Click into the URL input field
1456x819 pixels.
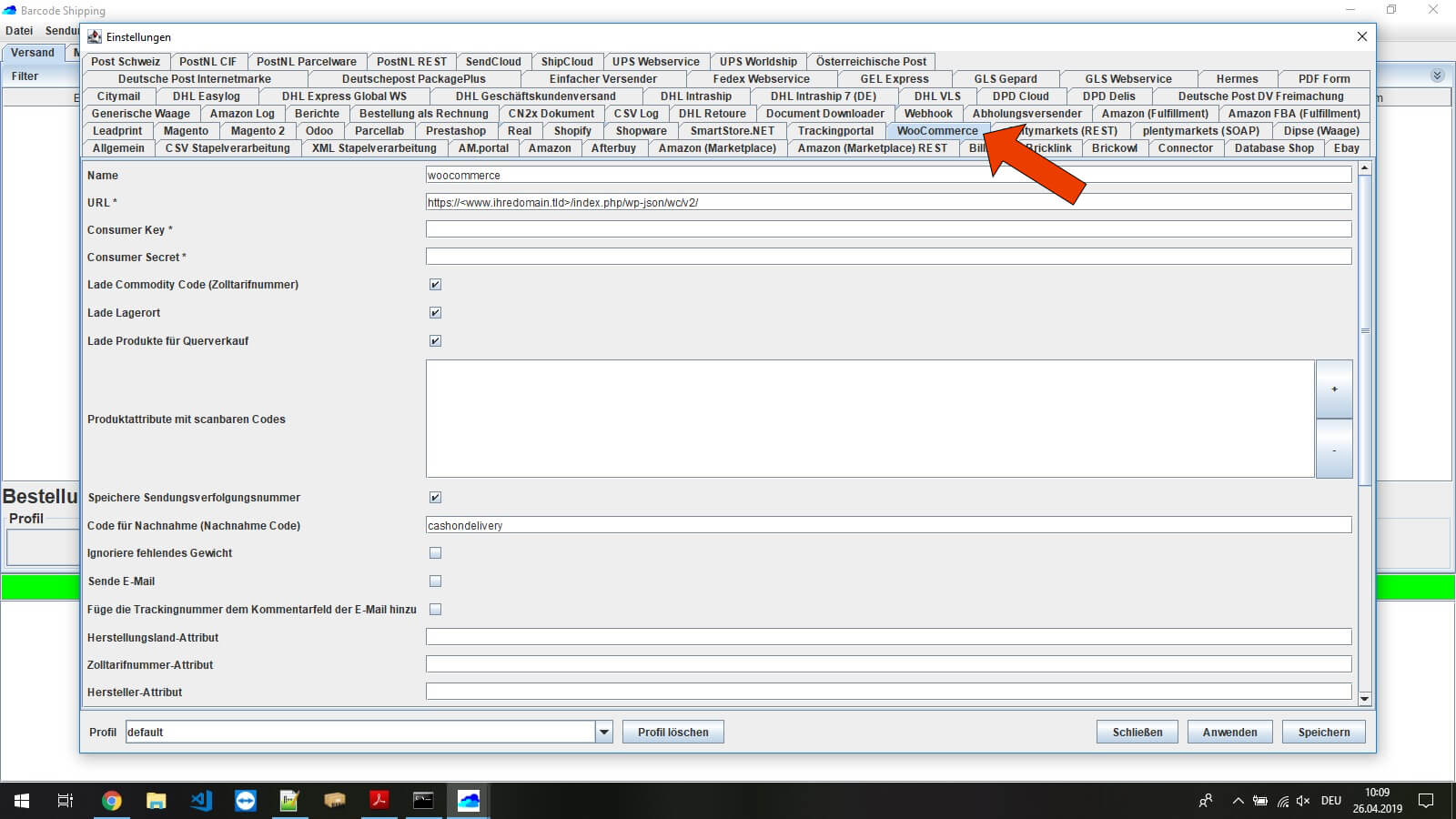888,202
